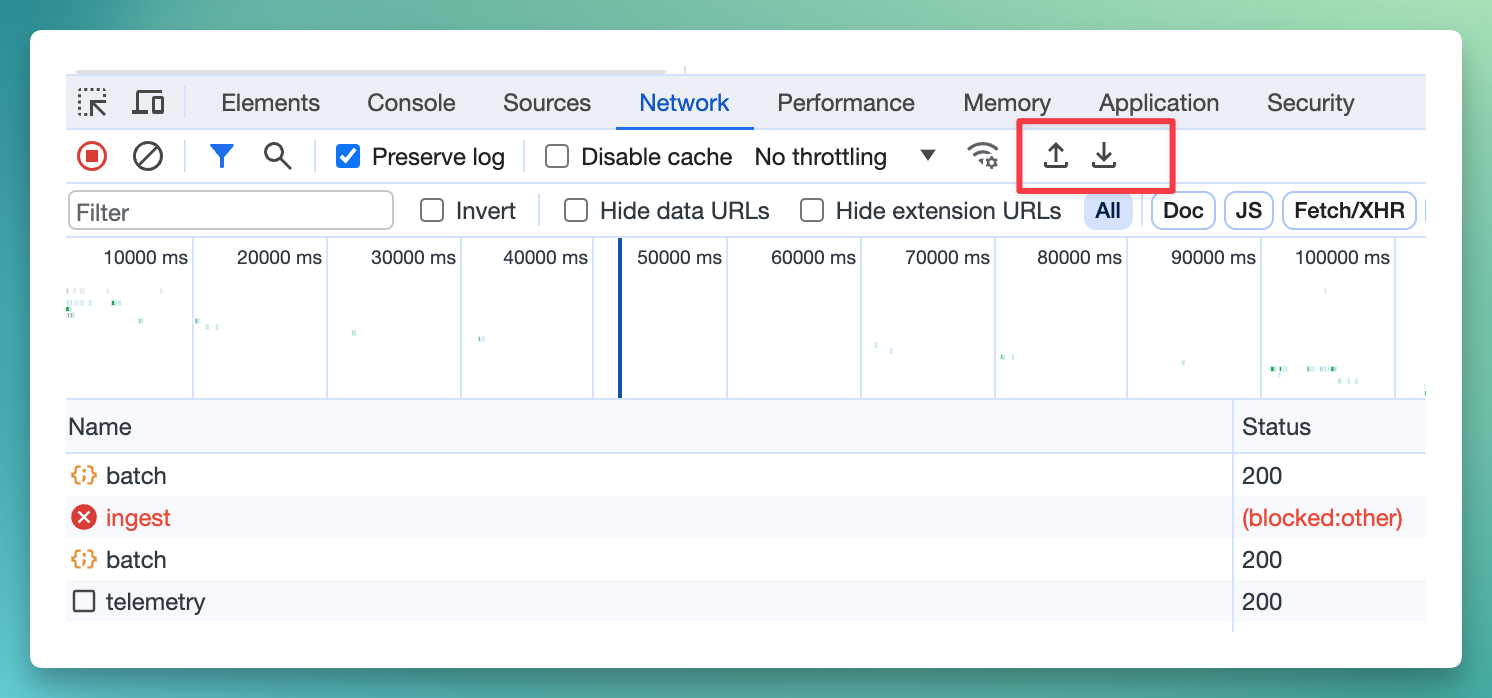Open the No throttling dropdown
The image size is (1492, 698).
[845, 157]
